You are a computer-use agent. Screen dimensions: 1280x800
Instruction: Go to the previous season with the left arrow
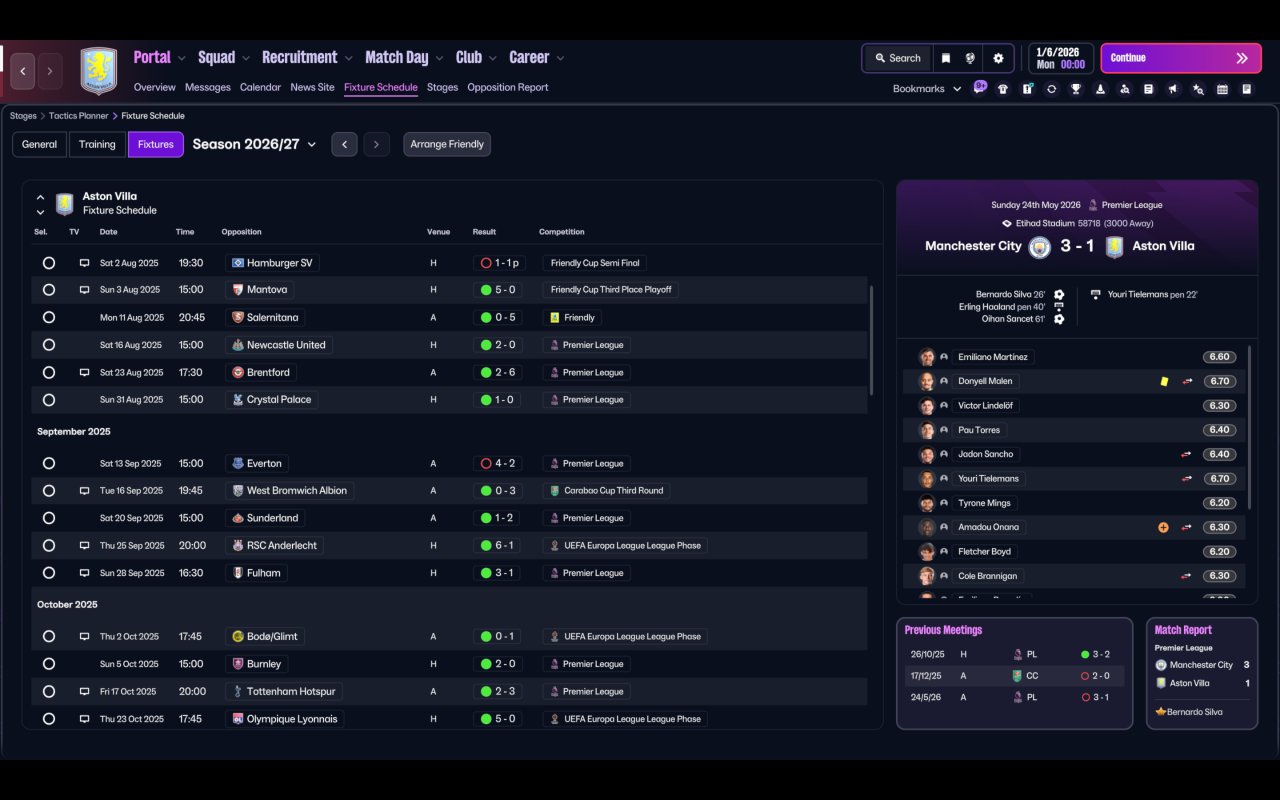(x=344, y=145)
